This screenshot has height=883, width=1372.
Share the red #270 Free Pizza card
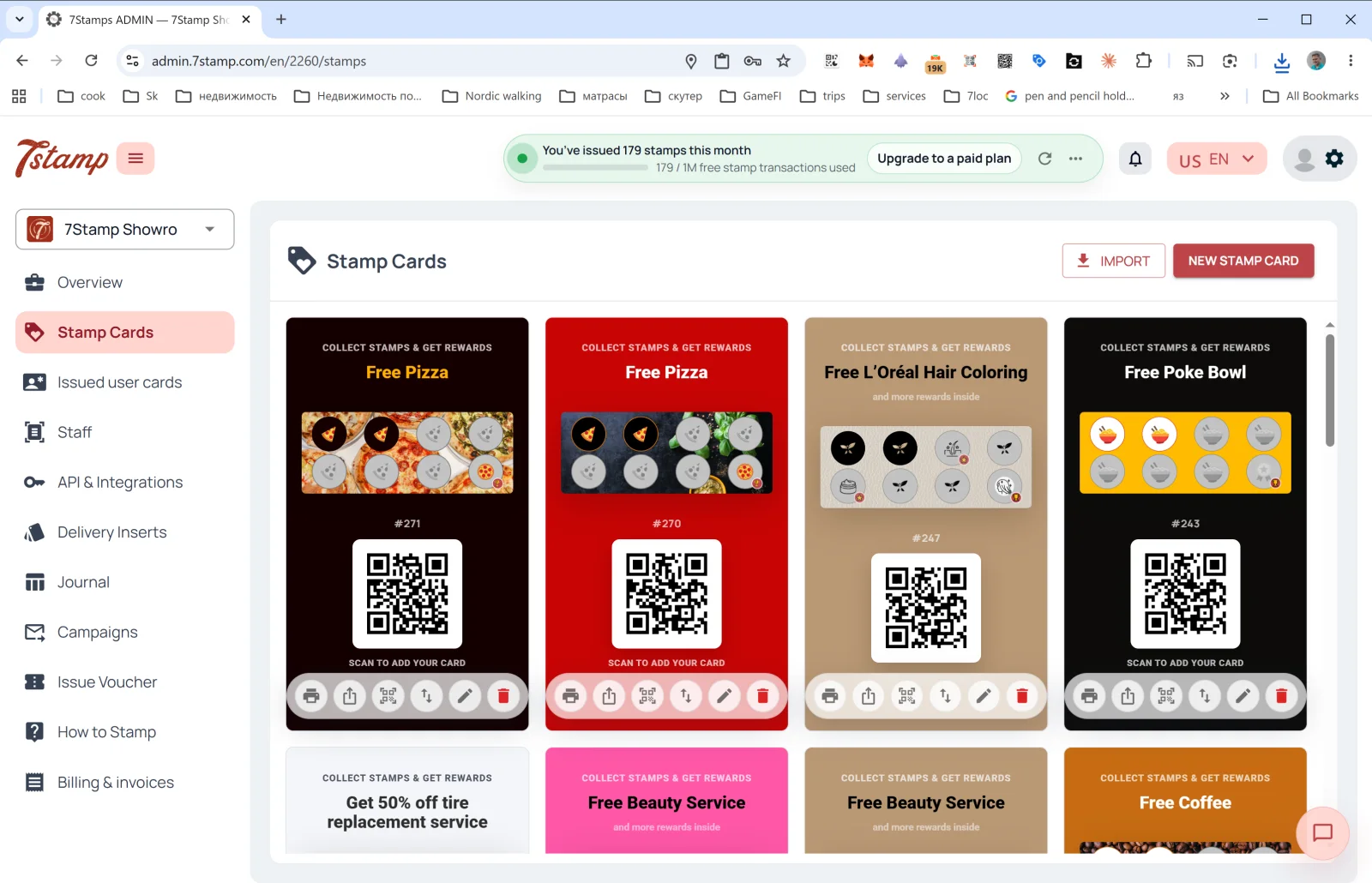click(x=609, y=696)
